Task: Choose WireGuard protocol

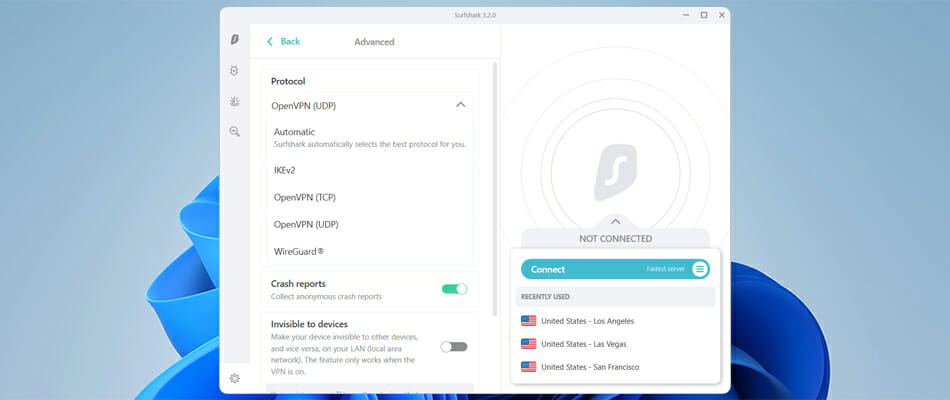Action: click(x=370, y=251)
